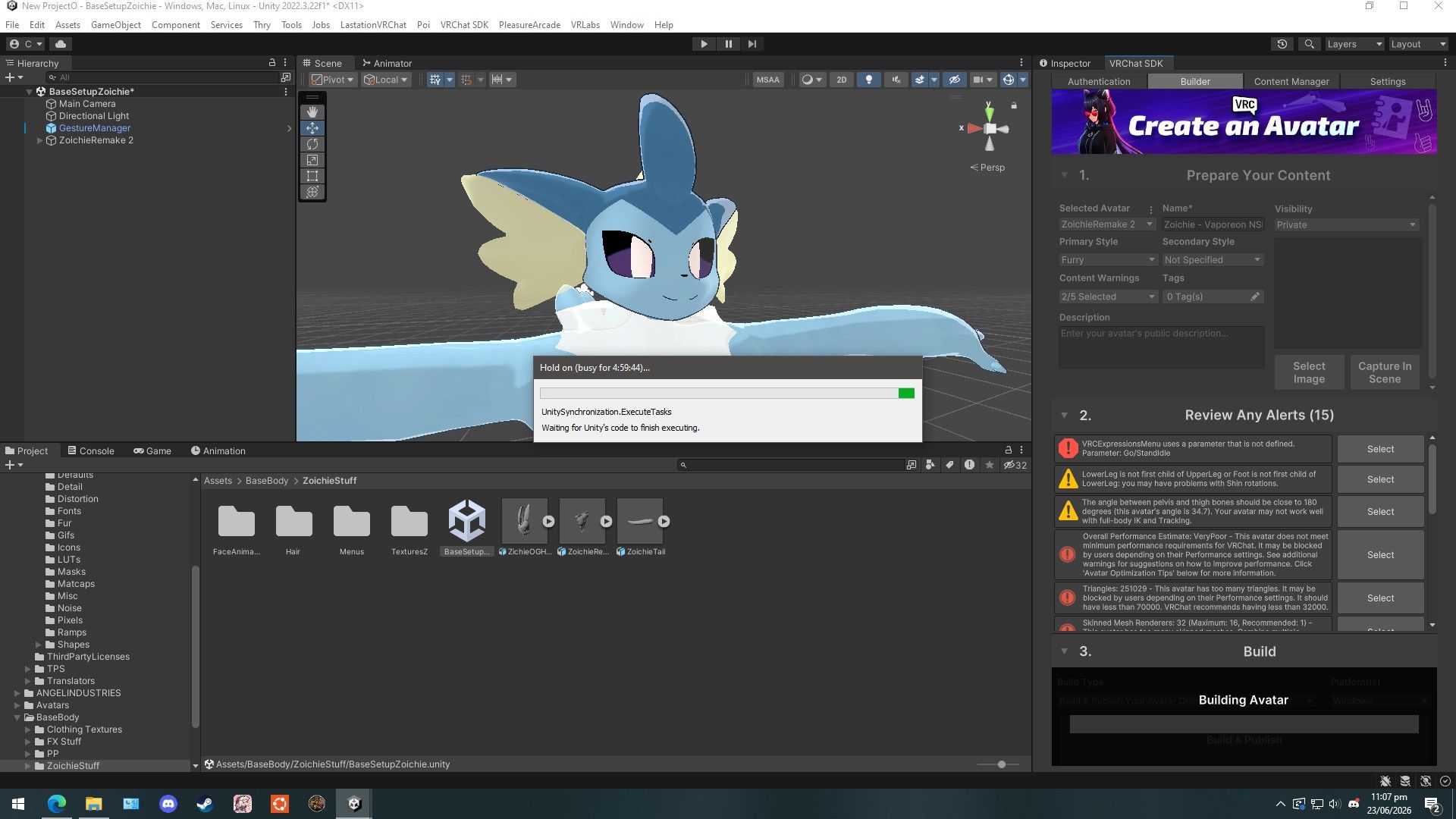Switch to the Animator tab
The width and height of the screenshot is (1456, 819).
[387, 63]
